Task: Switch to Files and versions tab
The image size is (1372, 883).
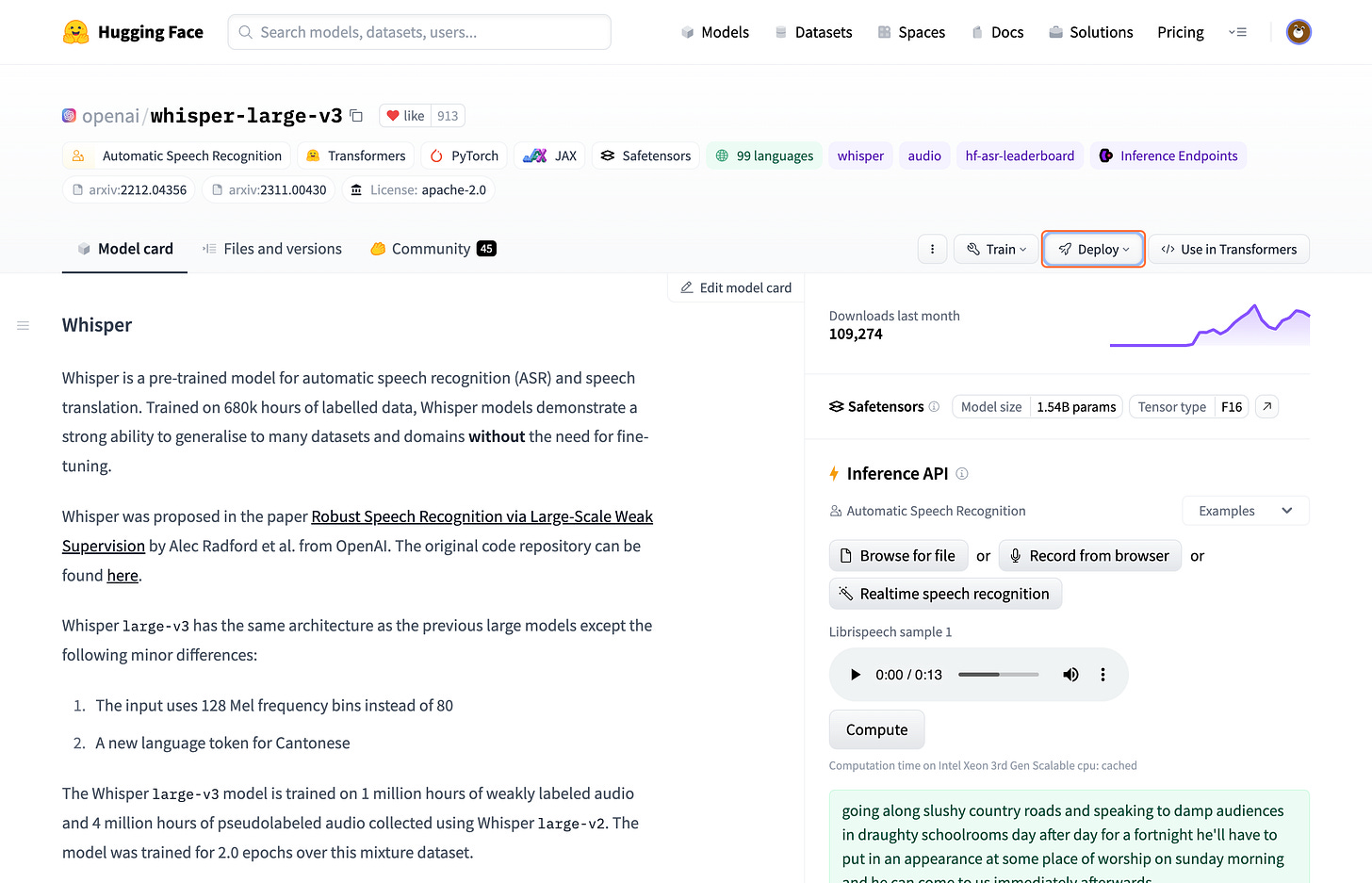Action: point(271,249)
